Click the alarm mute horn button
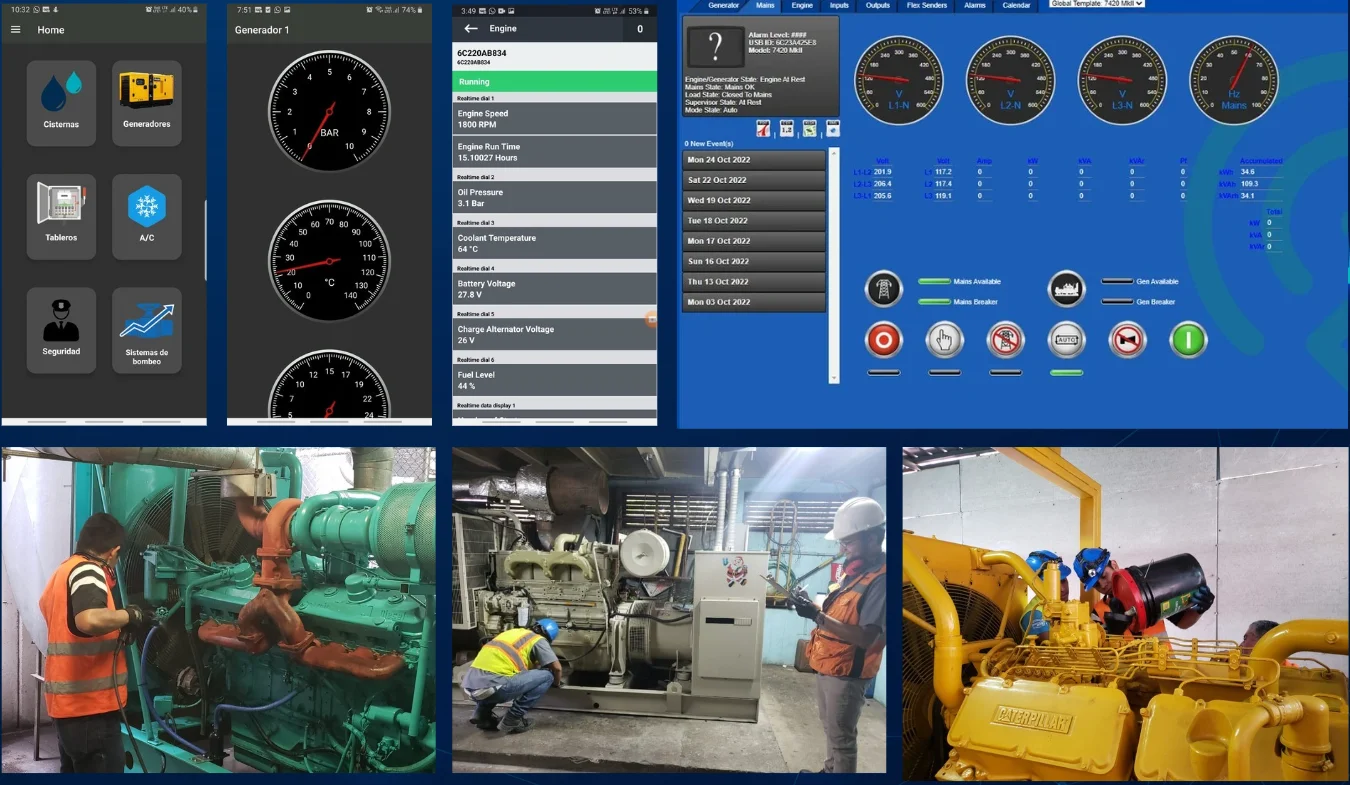Screen dimensions: 1350x785 (x=1127, y=341)
